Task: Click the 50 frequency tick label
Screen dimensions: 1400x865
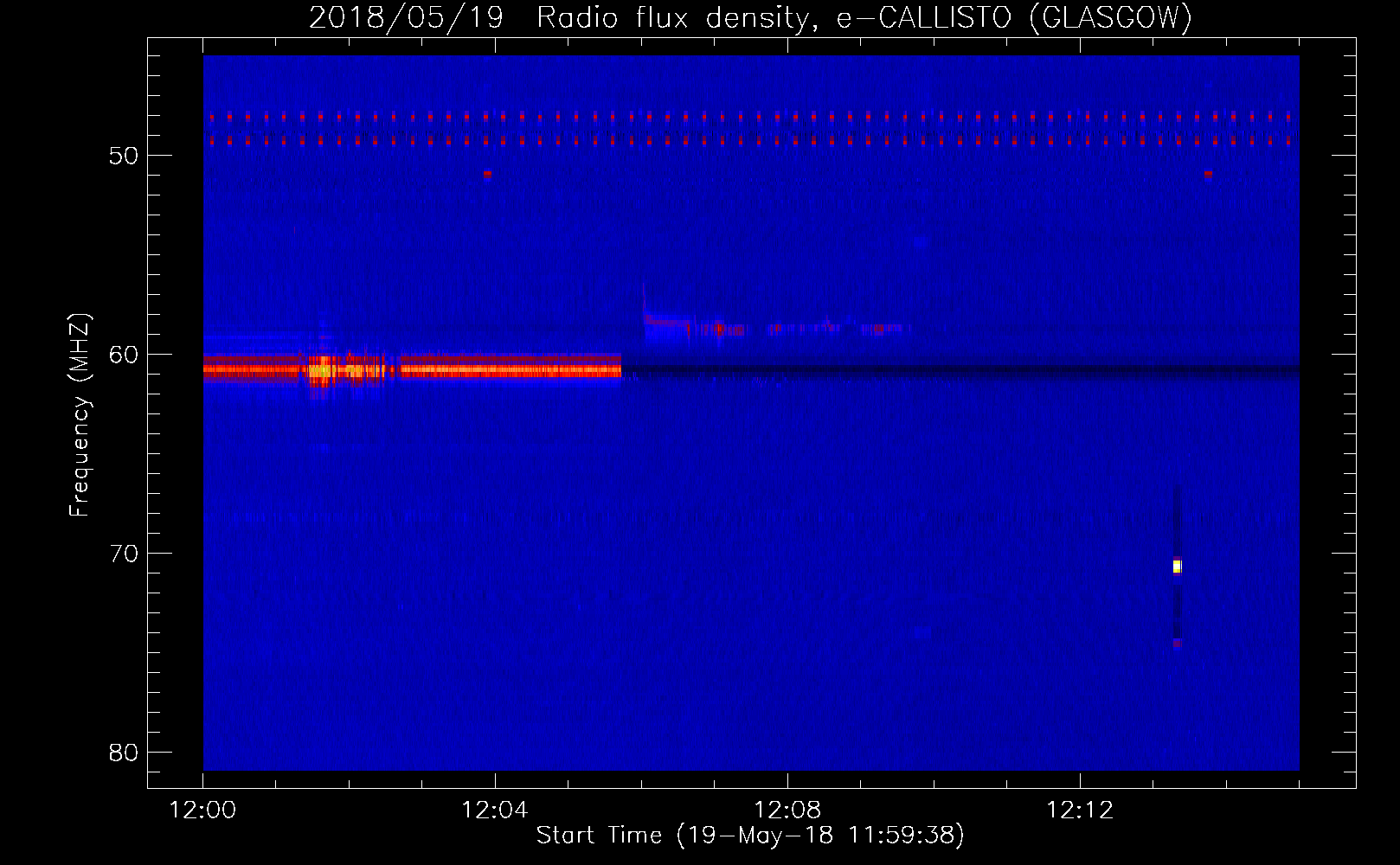Action: [x=124, y=156]
